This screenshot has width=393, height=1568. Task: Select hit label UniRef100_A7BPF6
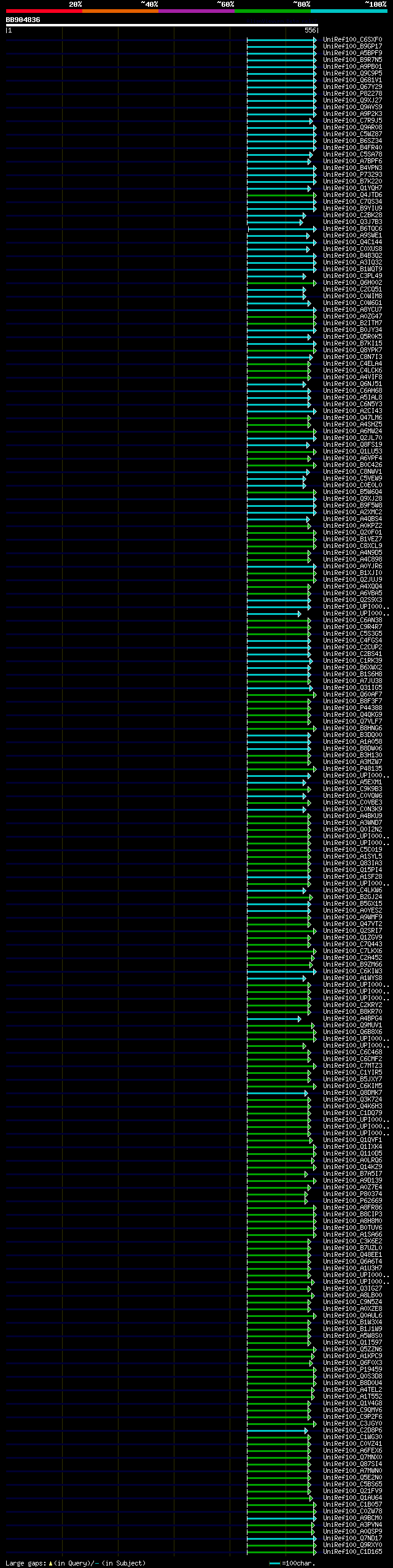[352, 161]
